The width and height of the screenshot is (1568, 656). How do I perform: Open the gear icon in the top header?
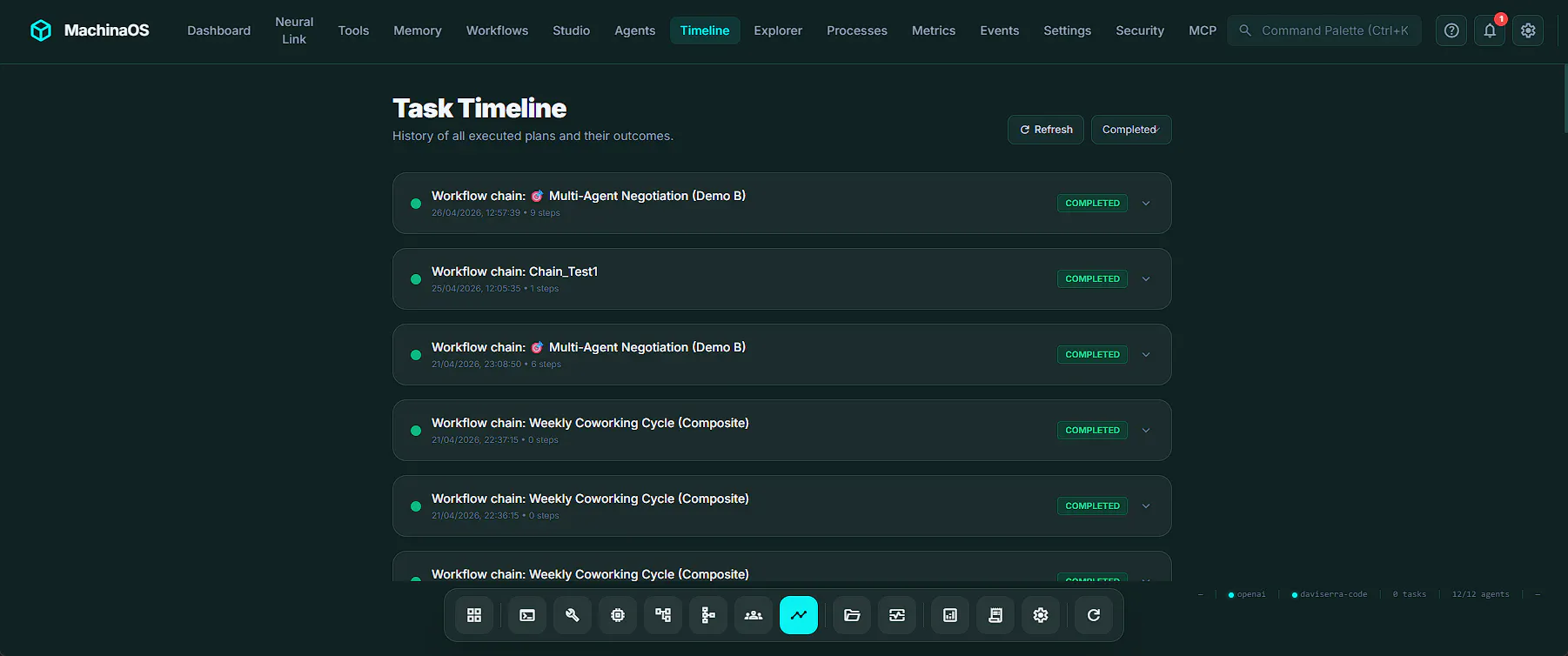click(1528, 30)
